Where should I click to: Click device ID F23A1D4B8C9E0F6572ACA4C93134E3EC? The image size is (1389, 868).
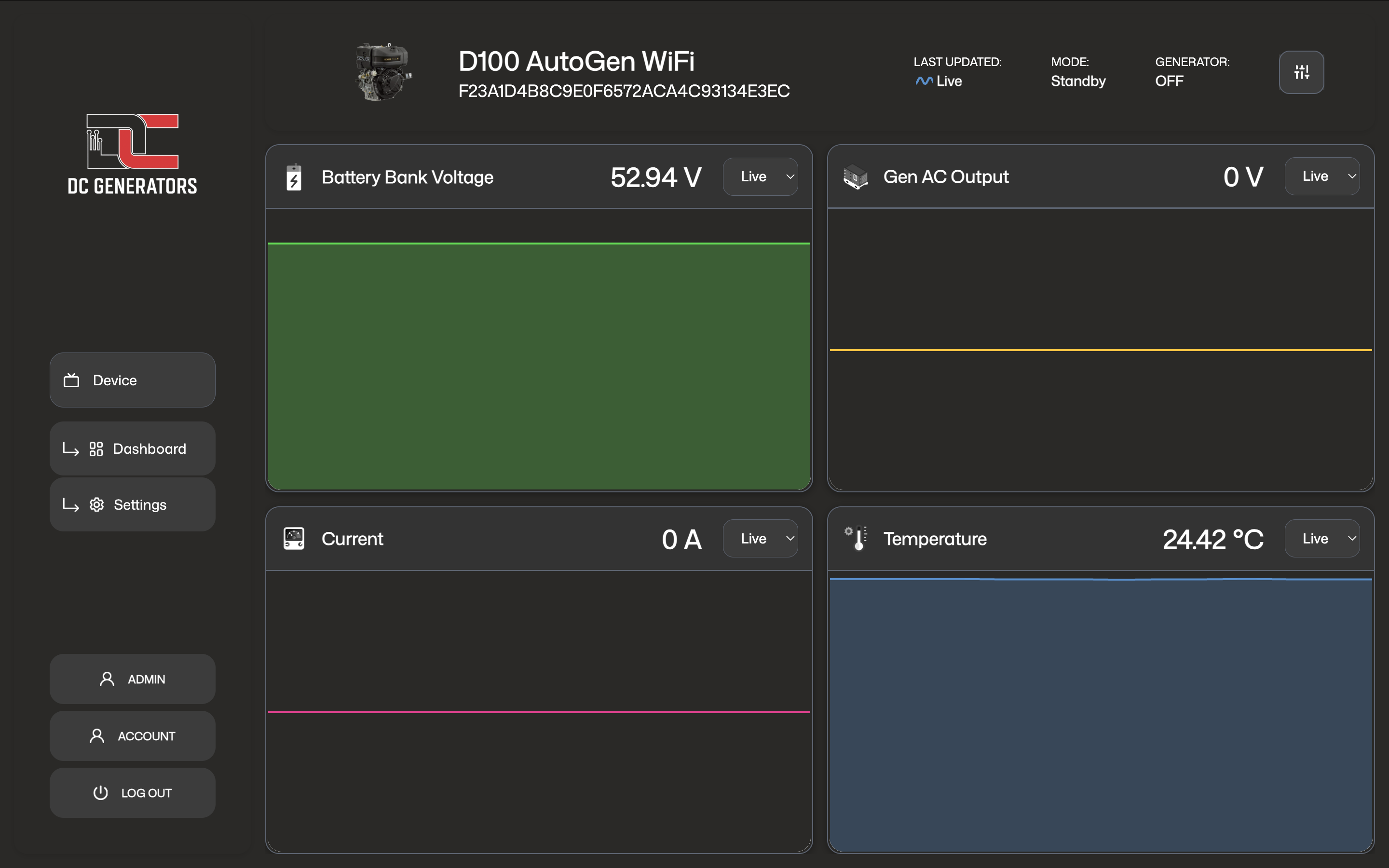pyautogui.click(x=624, y=91)
